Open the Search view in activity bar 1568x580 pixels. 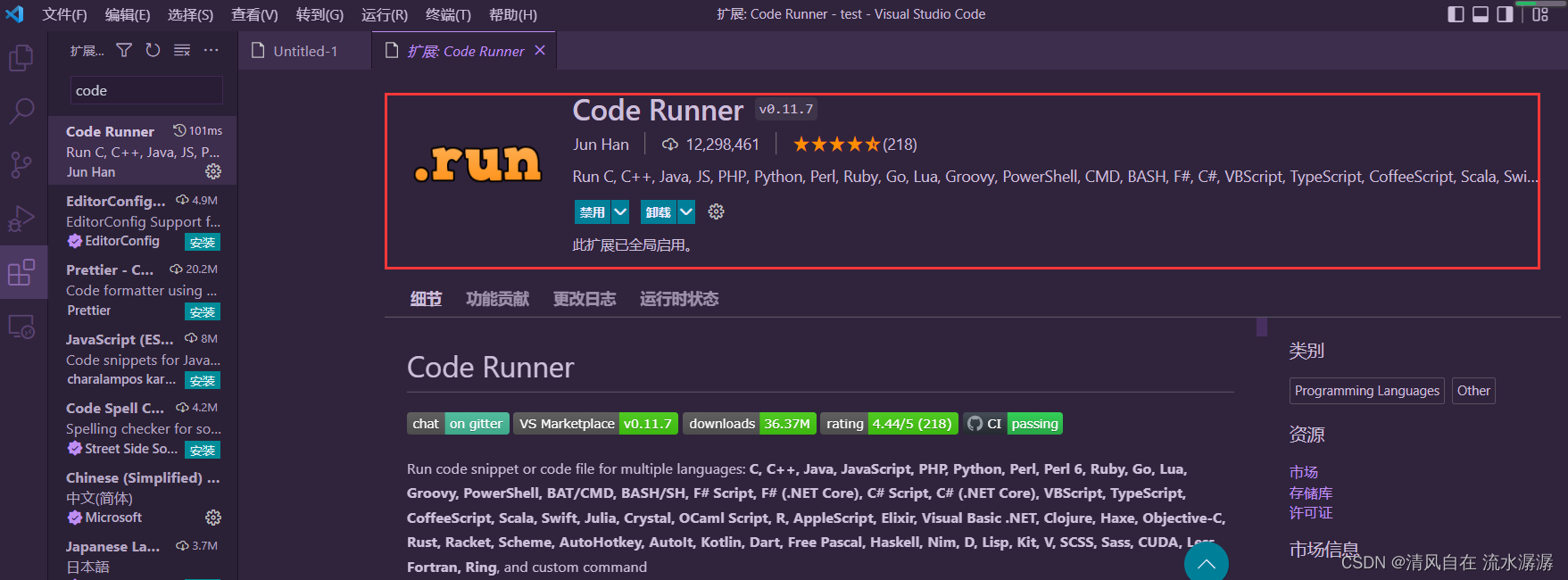click(21, 112)
